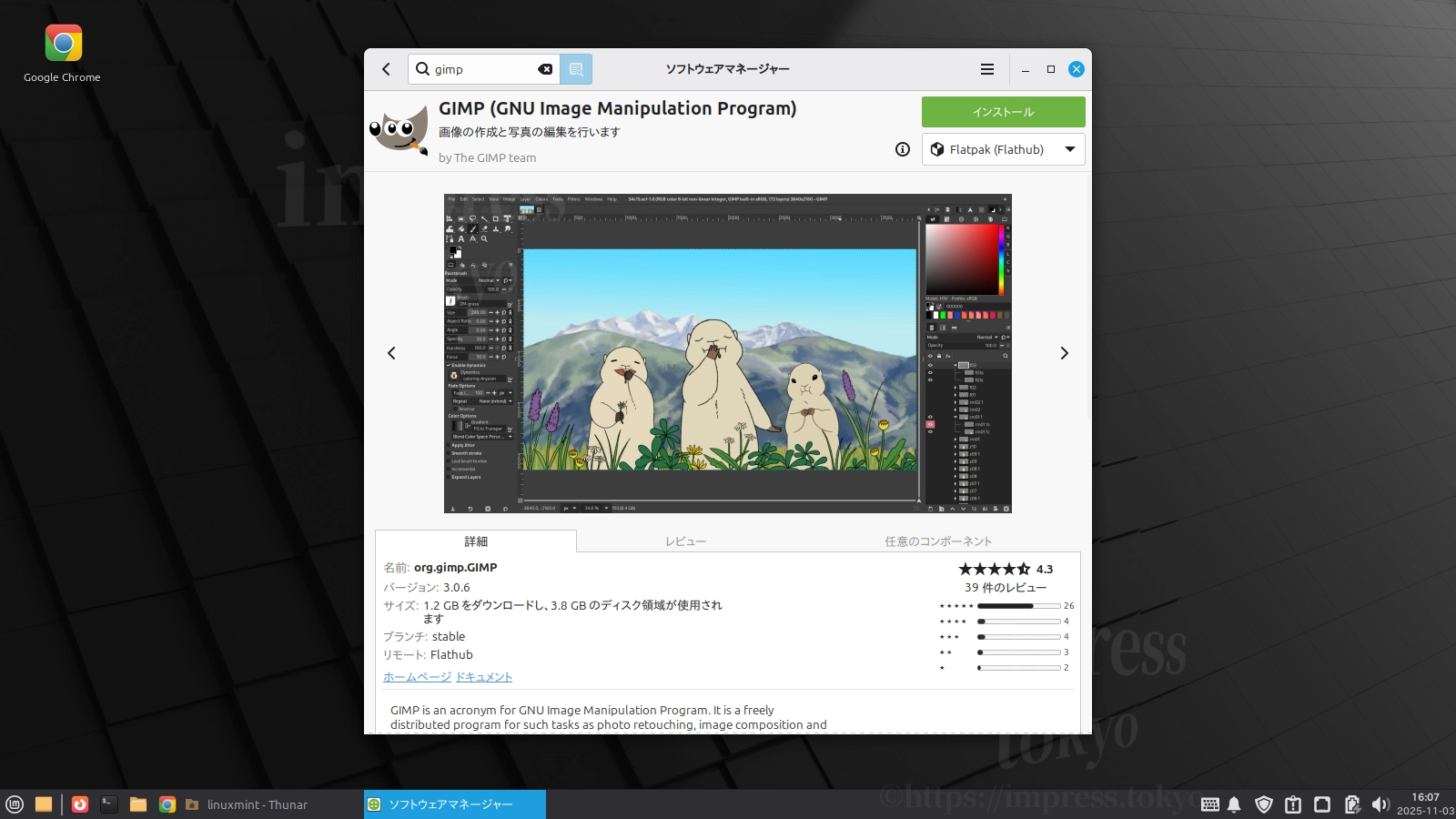Viewport: 1456px width, 819px height.
Task: Open the update manager tray icon
Action: (1293, 804)
